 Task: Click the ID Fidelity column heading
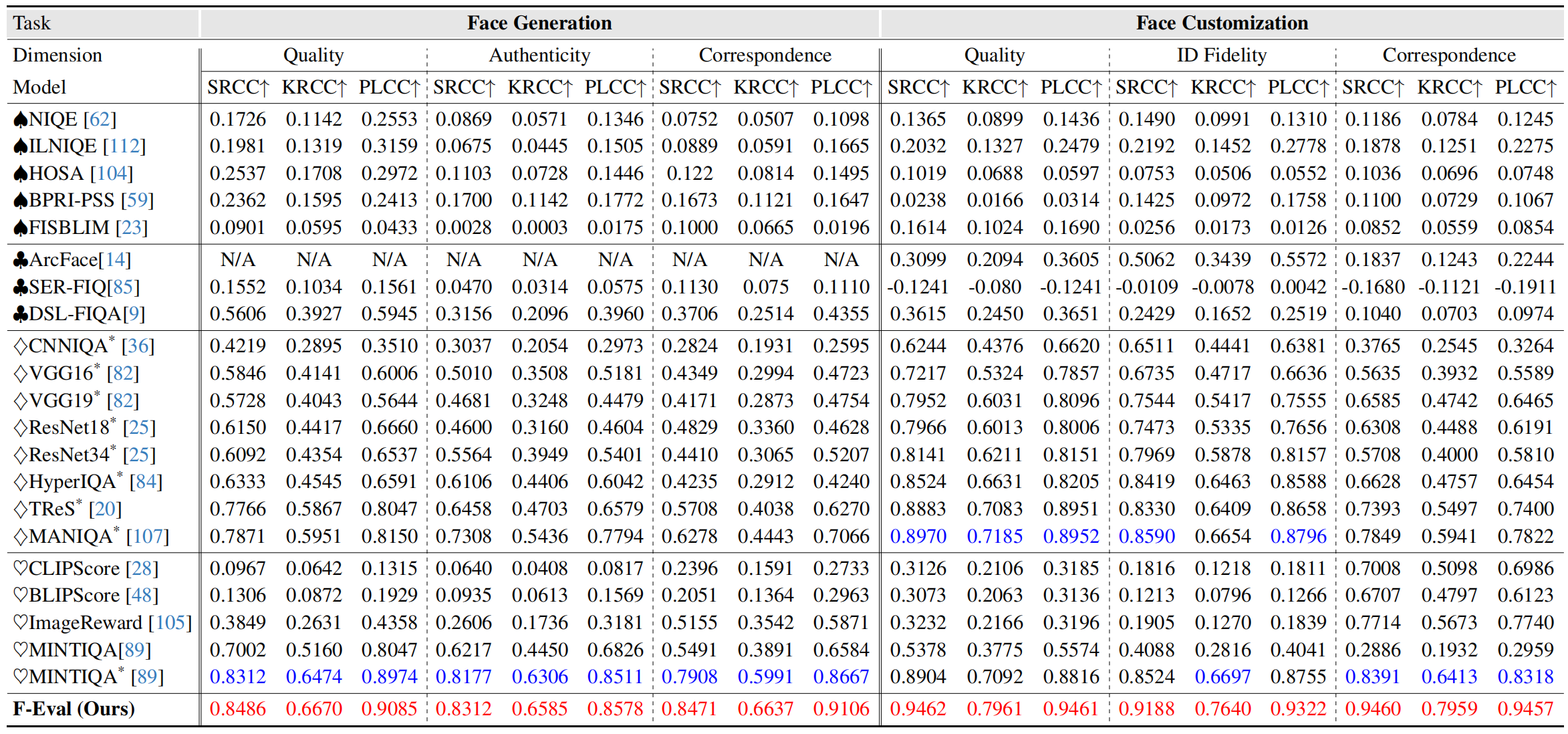1221,55
